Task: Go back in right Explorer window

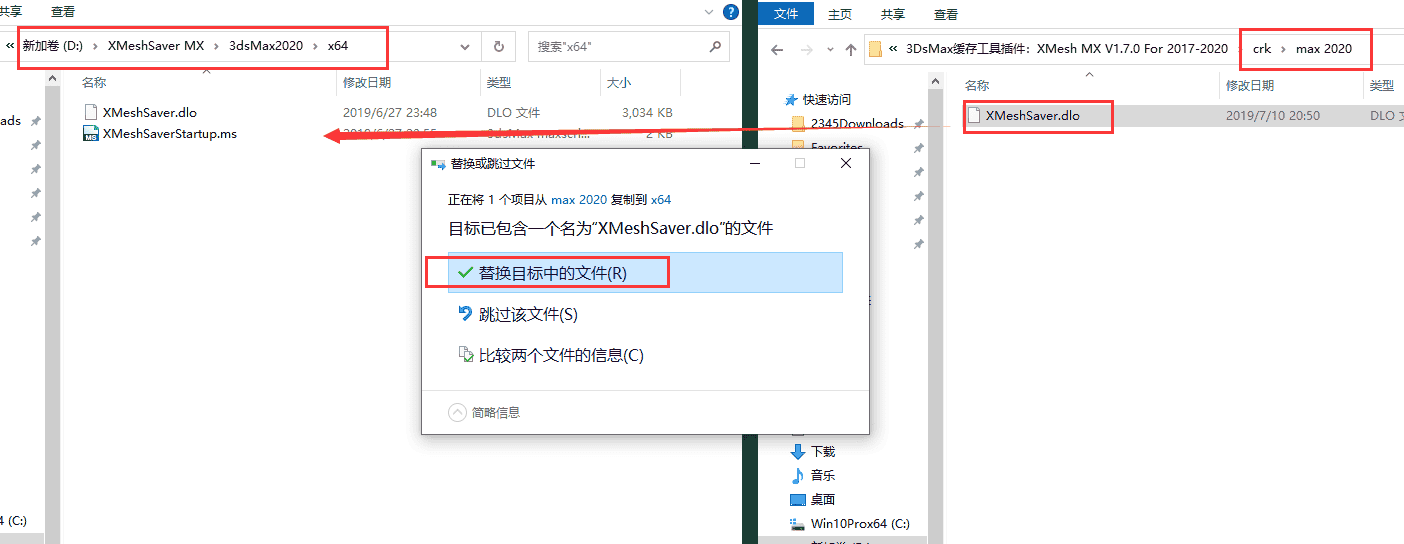Action: (x=776, y=49)
